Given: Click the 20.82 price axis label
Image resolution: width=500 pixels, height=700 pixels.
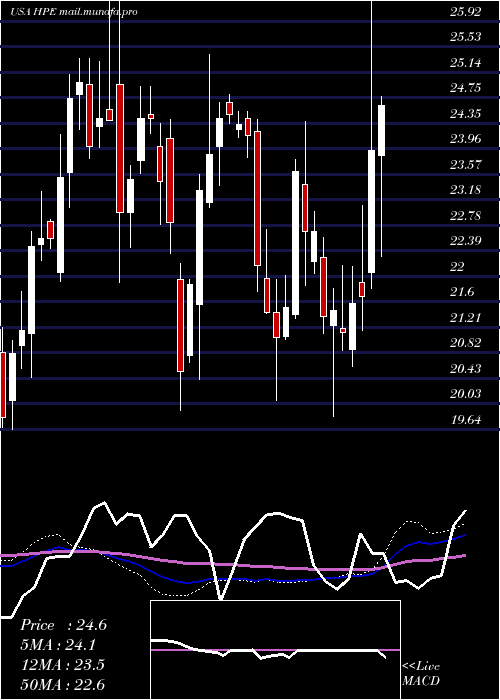Looking at the screenshot, I should coord(466,343).
